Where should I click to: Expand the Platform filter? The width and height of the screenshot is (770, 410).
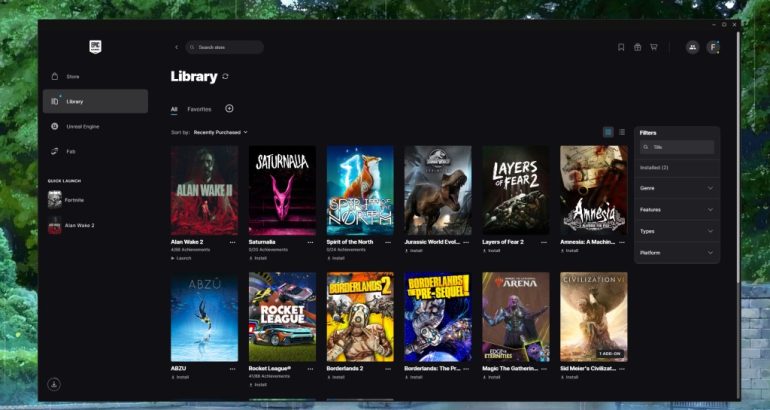(677, 253)
